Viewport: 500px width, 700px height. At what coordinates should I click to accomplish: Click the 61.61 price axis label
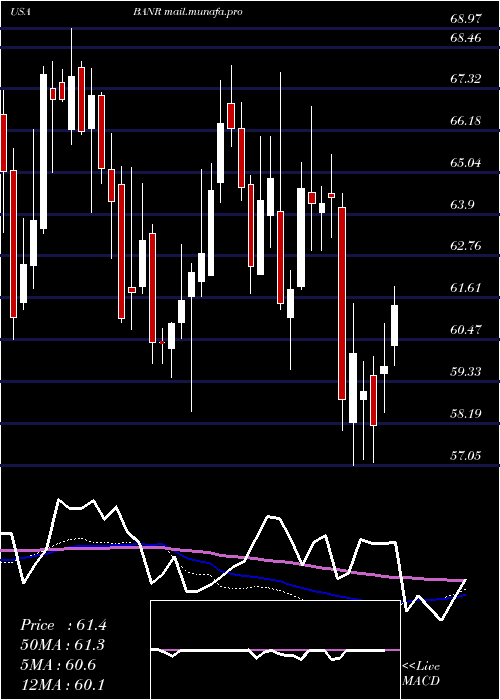point(466,288)
